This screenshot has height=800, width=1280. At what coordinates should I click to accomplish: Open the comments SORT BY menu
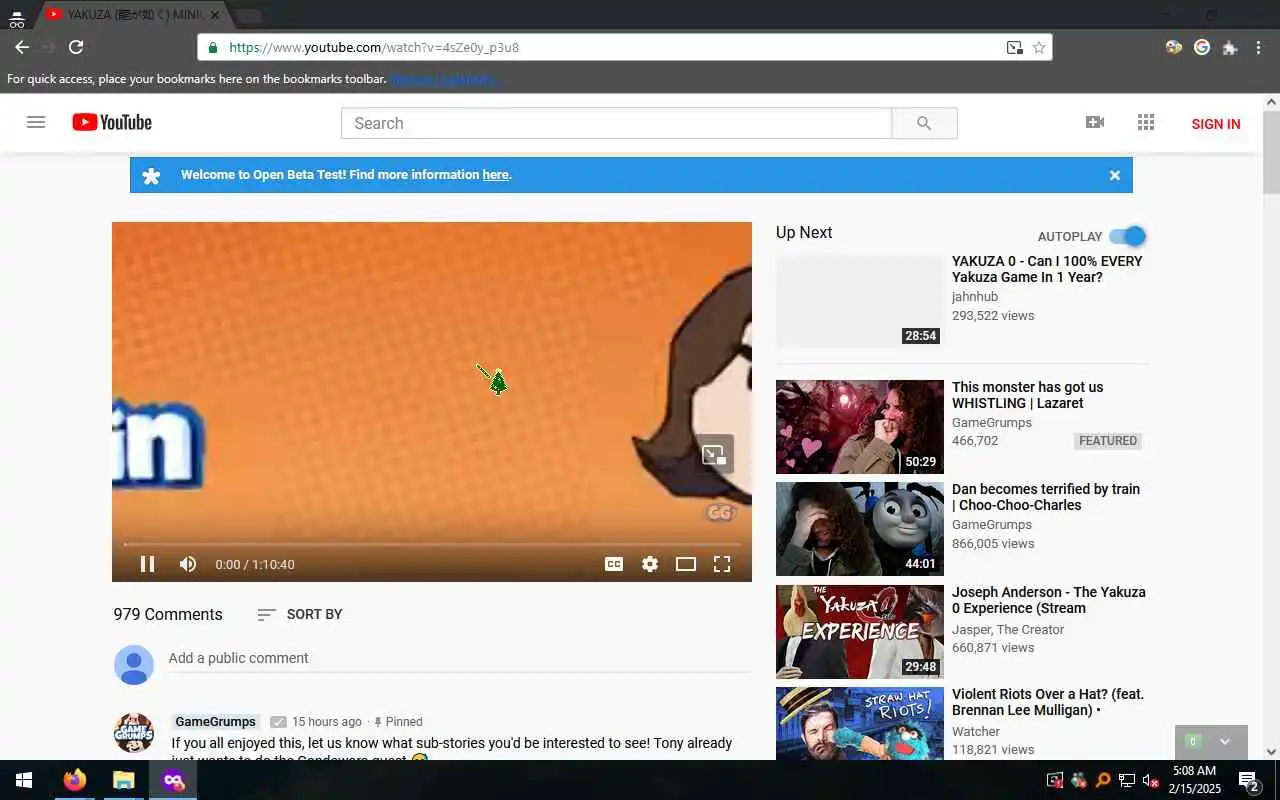299,614
